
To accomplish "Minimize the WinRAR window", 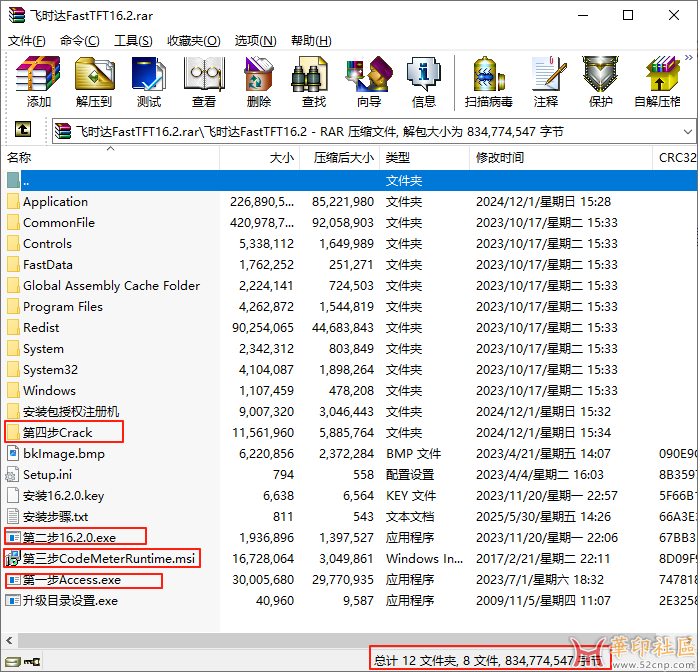I will point(583,16).
